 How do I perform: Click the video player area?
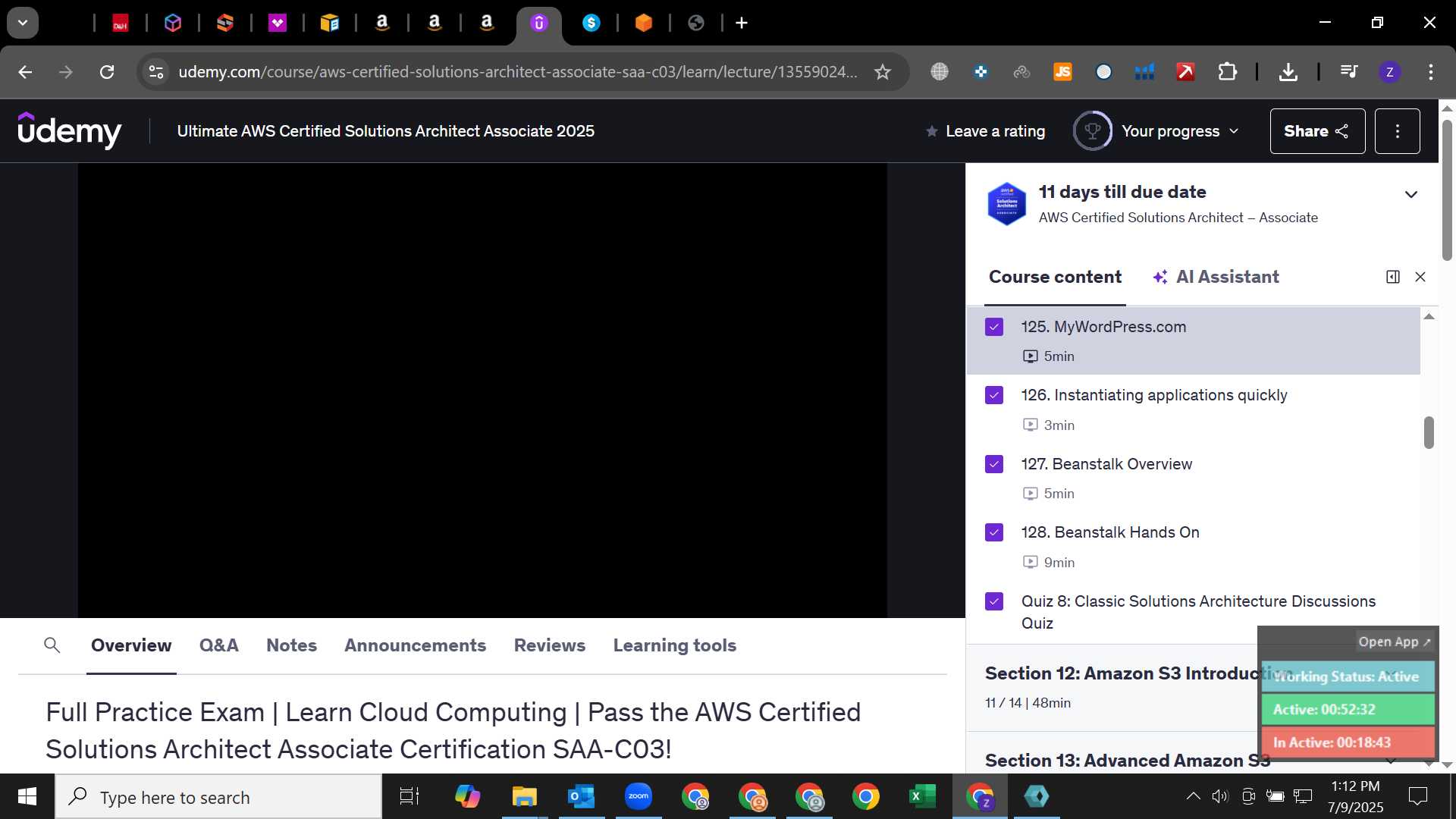[x=482, y=391]
